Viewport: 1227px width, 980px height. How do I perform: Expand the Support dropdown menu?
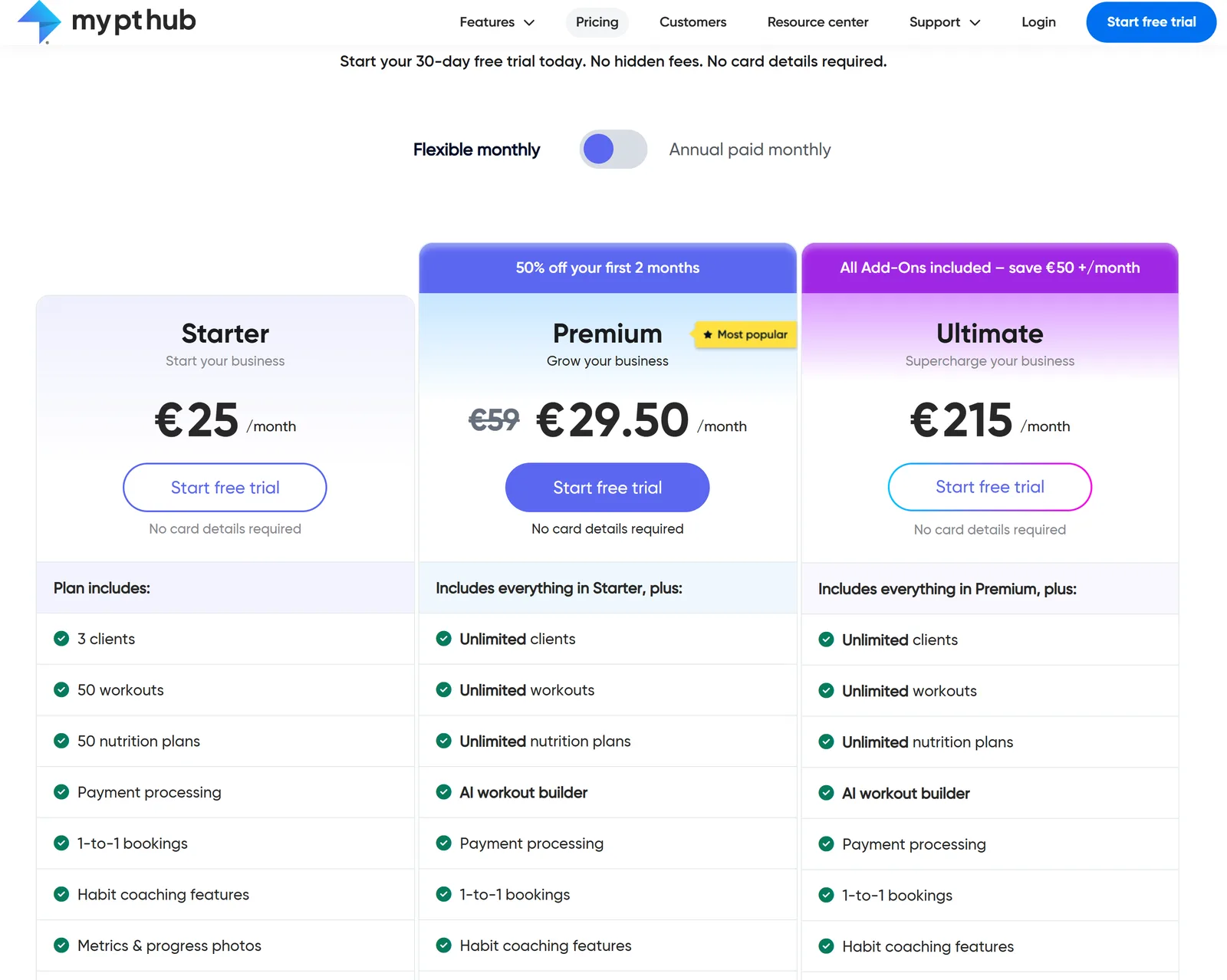point(945,22)
